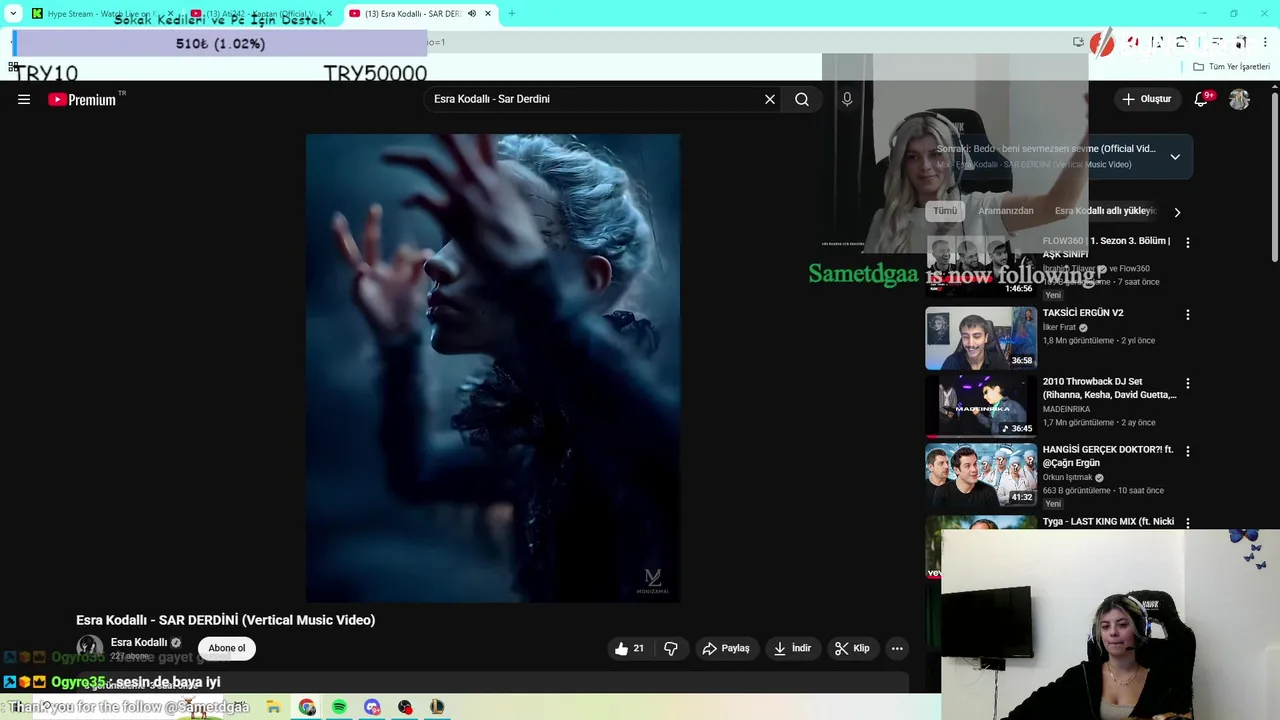The image size is (1280, 720).
Task: Open options for HANGİSİ GERÇEK DOKTOR video
Action: click(1188, 451)
